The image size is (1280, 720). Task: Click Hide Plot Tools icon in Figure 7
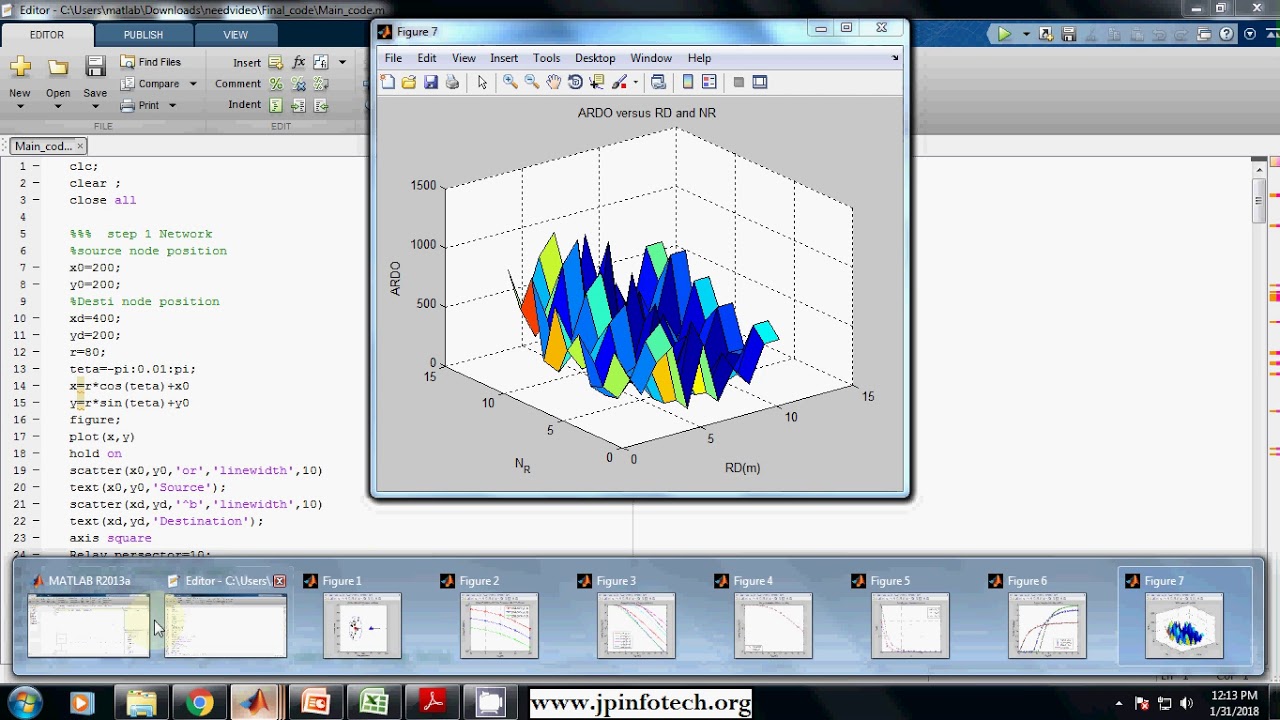pos(739,82)
